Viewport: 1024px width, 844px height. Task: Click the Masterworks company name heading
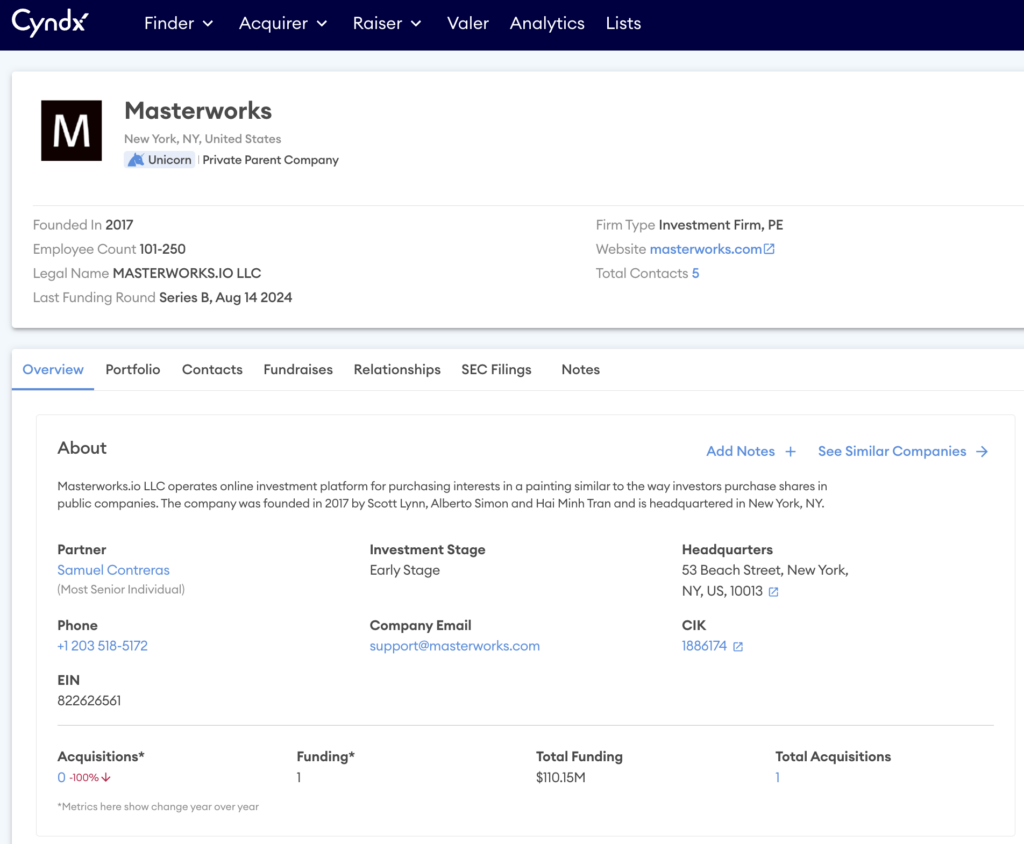pyautogui.click(x=198, y=111)
